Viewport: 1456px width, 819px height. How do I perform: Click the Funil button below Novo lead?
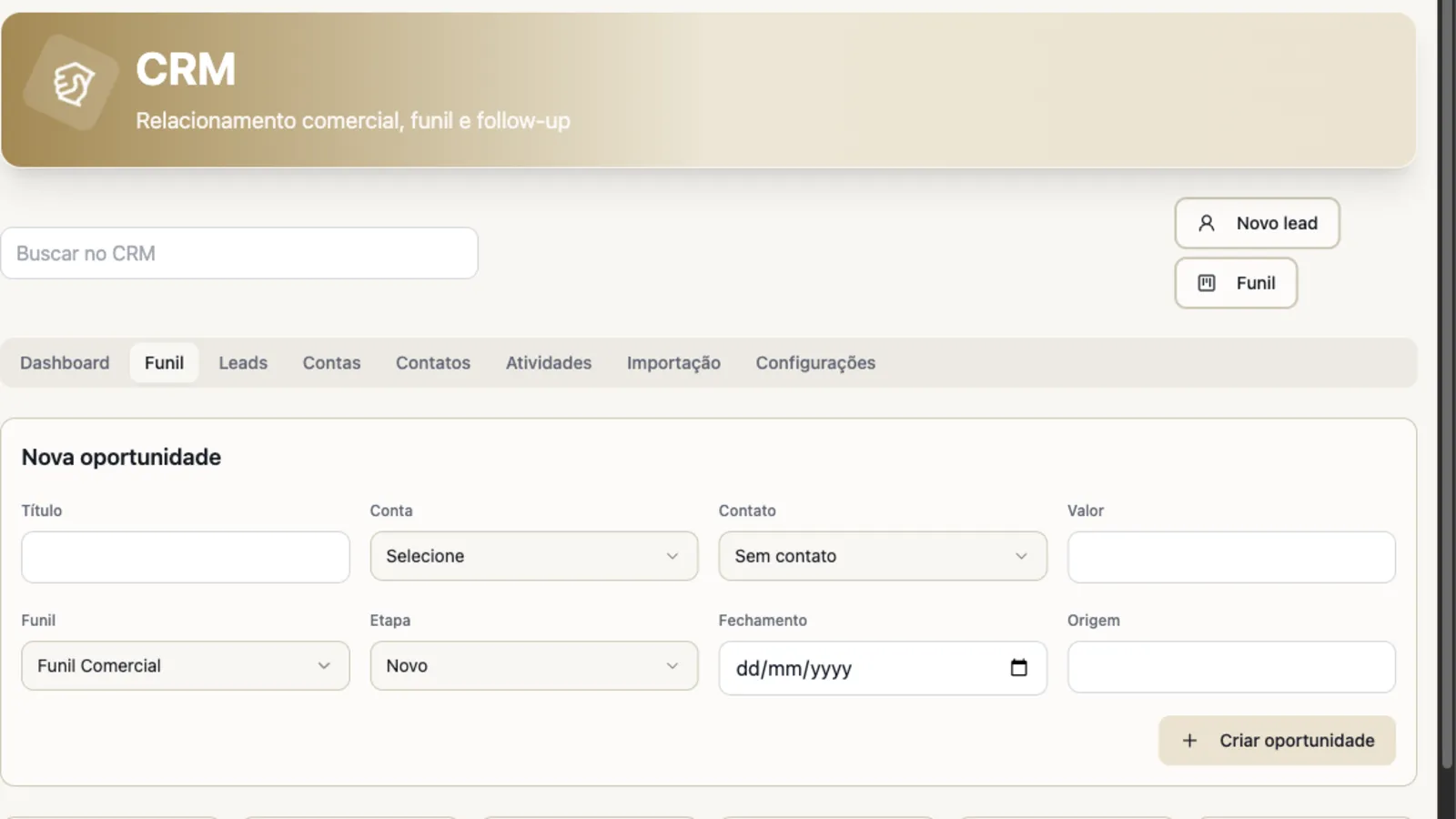click(1236, 283)
